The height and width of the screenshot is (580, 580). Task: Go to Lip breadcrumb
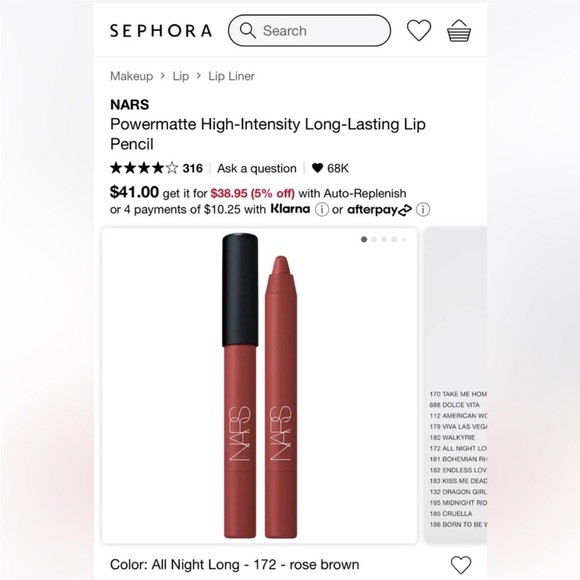(181, 76)
